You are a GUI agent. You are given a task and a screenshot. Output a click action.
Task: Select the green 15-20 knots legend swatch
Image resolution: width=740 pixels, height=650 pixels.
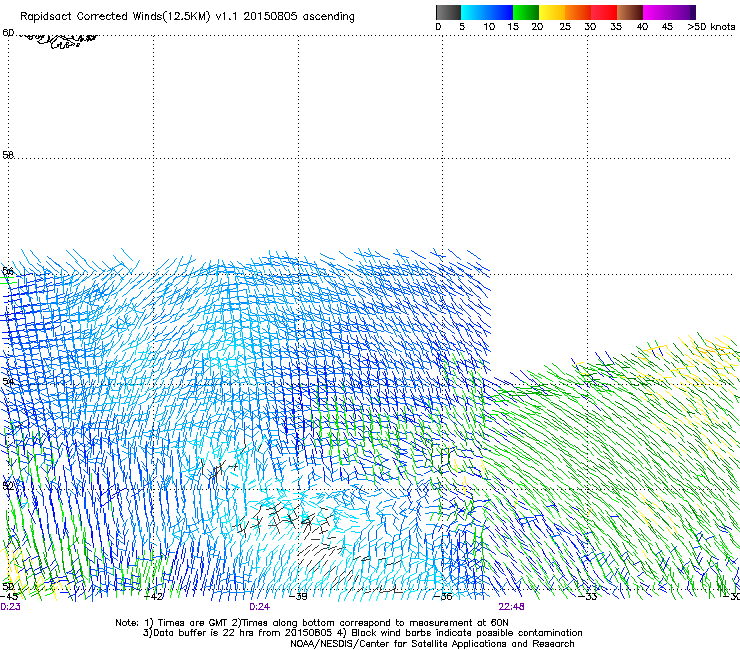click(526, 12)
